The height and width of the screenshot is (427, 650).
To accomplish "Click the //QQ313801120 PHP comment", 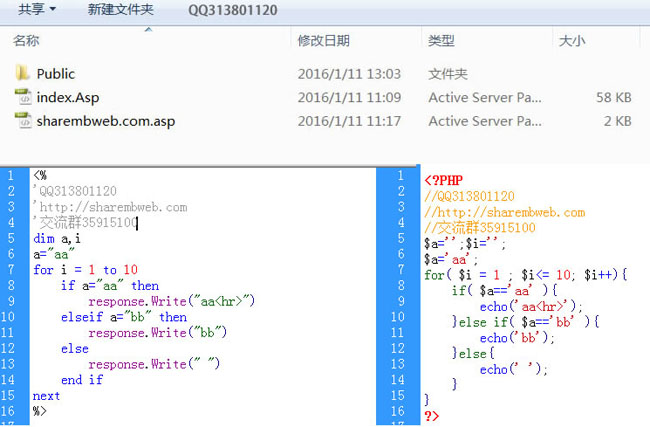I will (469, 196).
